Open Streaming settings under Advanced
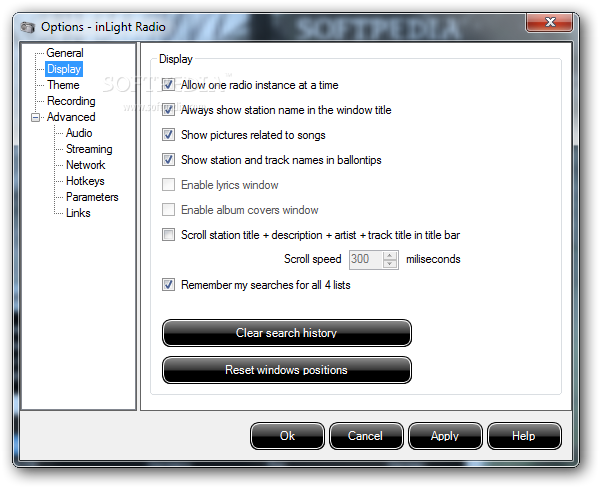This screenshot has height=488, width=600. coord(89,149)
